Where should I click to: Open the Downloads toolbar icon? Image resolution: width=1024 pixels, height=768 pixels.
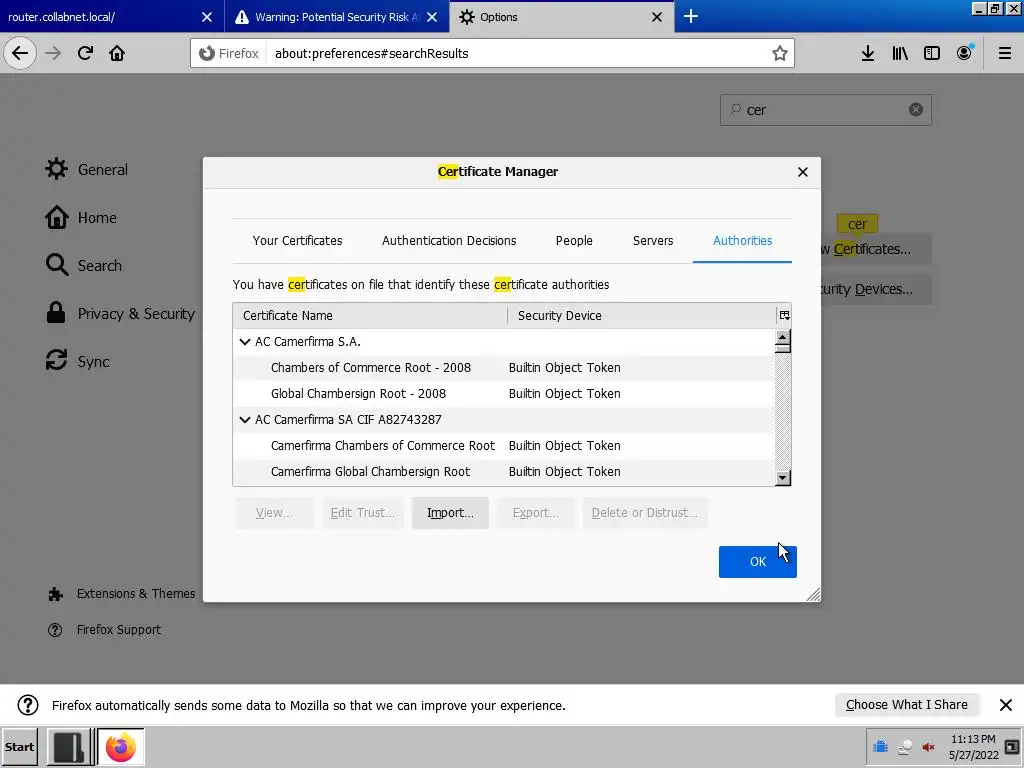tap(867, 54)
